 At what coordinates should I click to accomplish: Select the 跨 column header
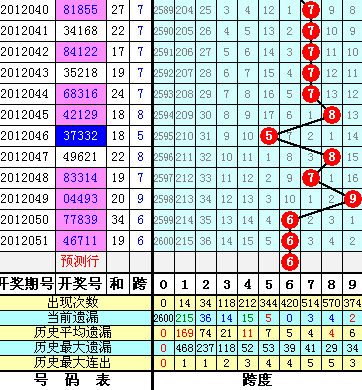pos(140,284)
